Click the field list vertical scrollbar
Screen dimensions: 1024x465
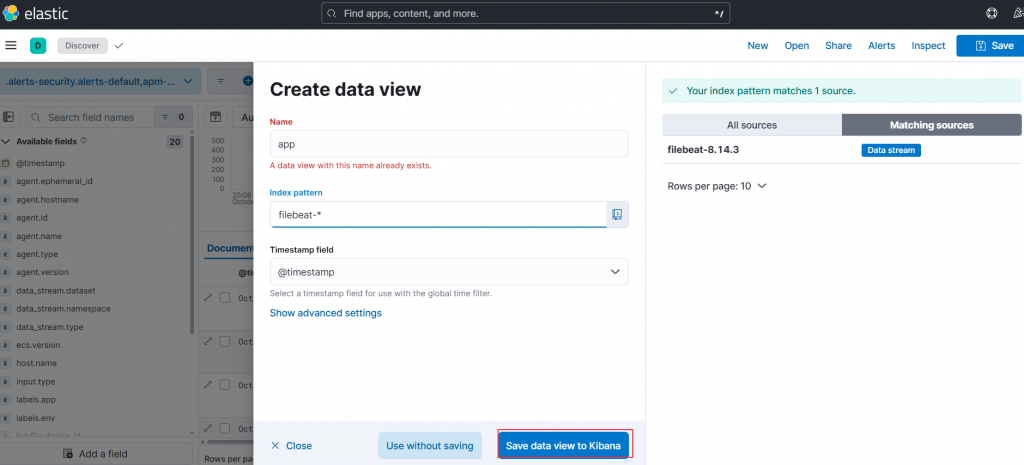(191, 235)
